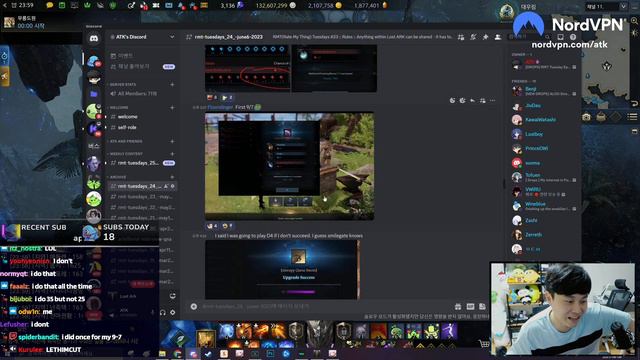Screen dimensions: 640x360
Task: Click plus next to ARCHIVE
Action: [x=172, y=177]
